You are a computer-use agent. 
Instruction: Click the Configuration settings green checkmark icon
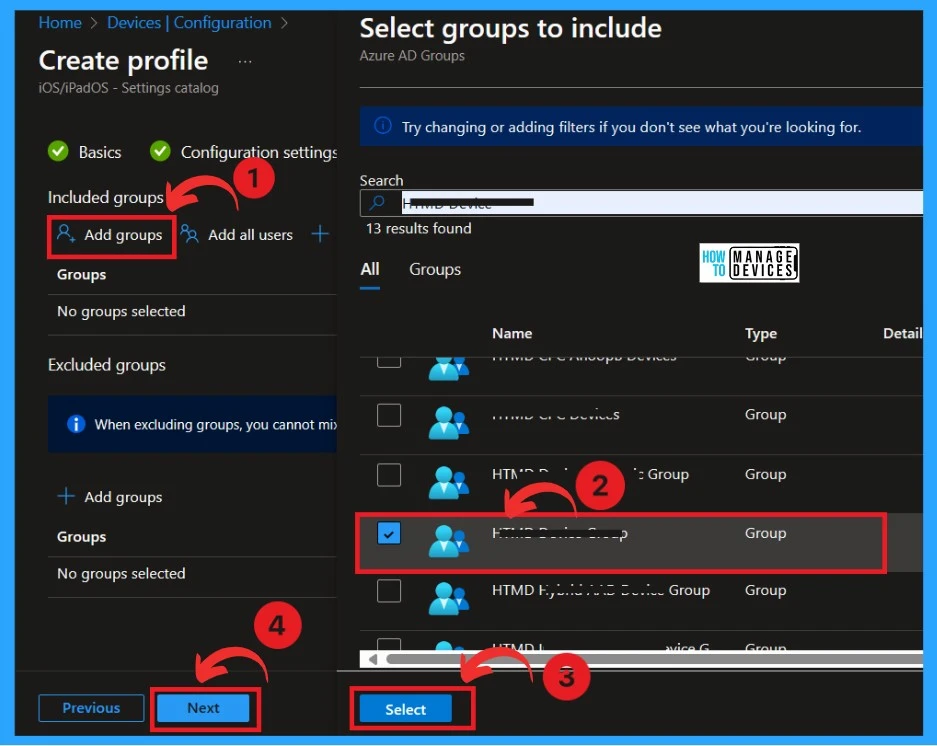(160, 151)
